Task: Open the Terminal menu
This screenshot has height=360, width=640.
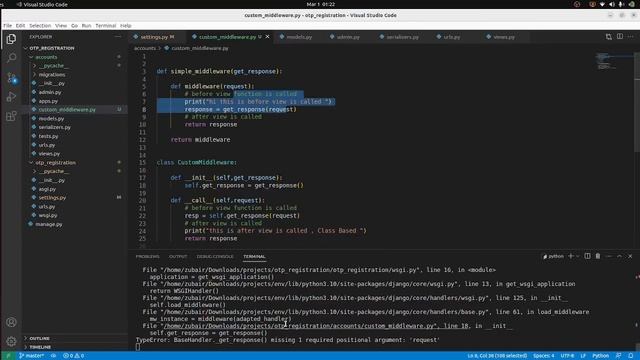Action: (x=106, y=25)
